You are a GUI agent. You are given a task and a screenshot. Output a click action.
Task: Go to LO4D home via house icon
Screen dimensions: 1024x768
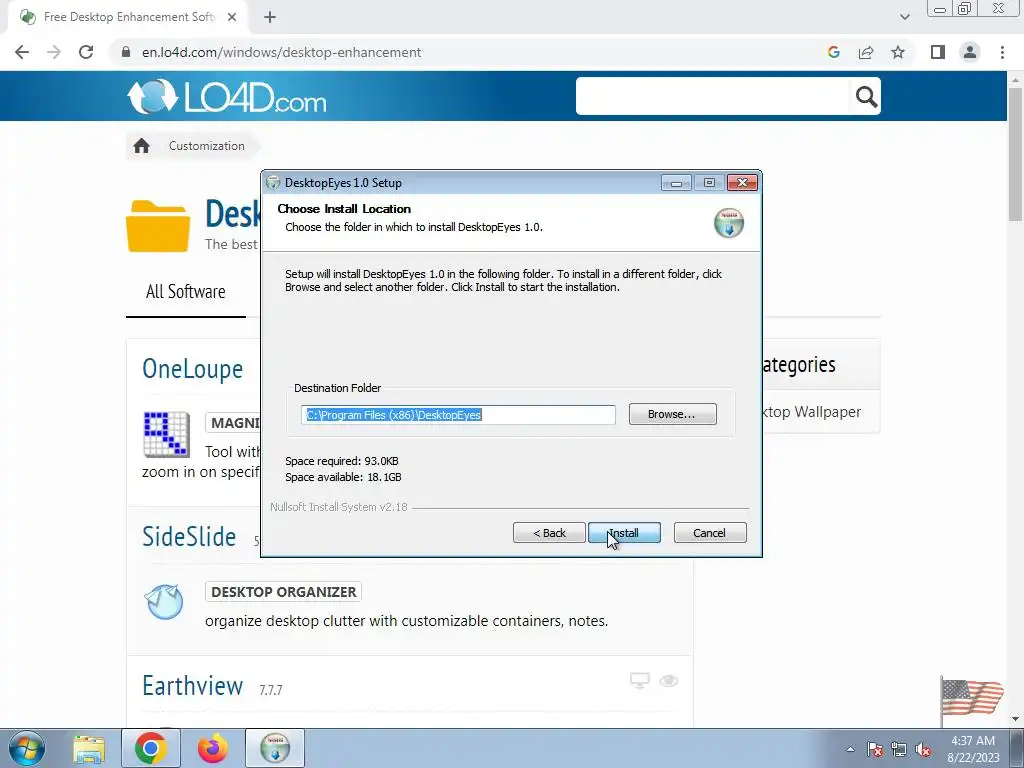pos(142,146)
